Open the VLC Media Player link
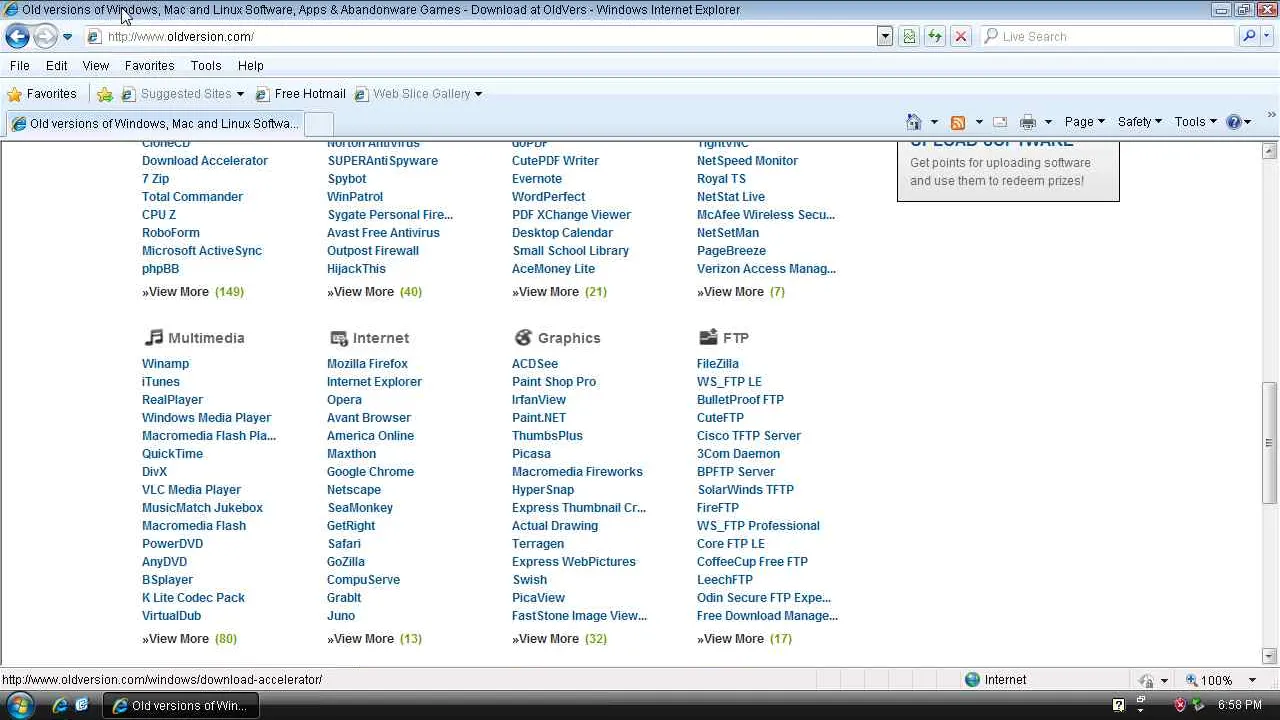Image resolution: width=1280 pixels, height=720 pixels. click(x=191, y=490)
